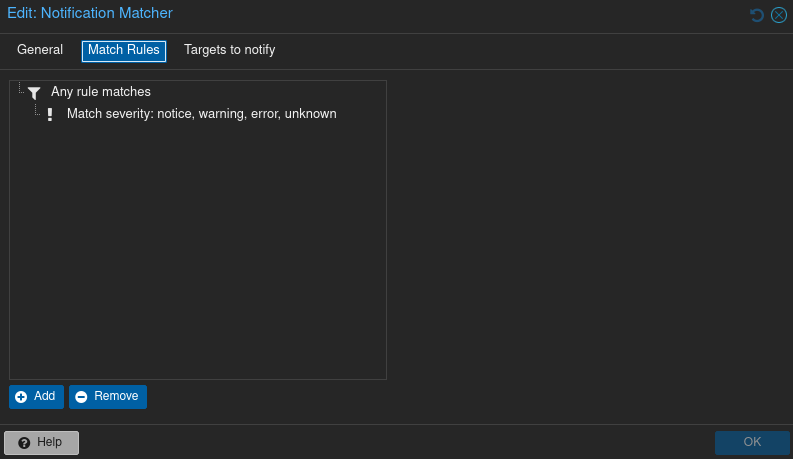Click the reset/undo arrow icon in title bar
Screen dimensions: 793x459
(757, 15)
